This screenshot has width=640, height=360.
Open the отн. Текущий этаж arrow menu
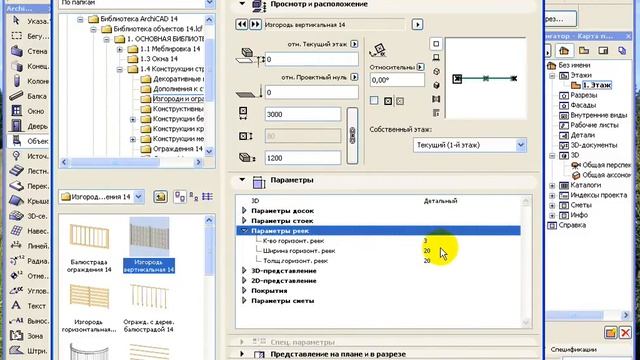tap(354, 44)
